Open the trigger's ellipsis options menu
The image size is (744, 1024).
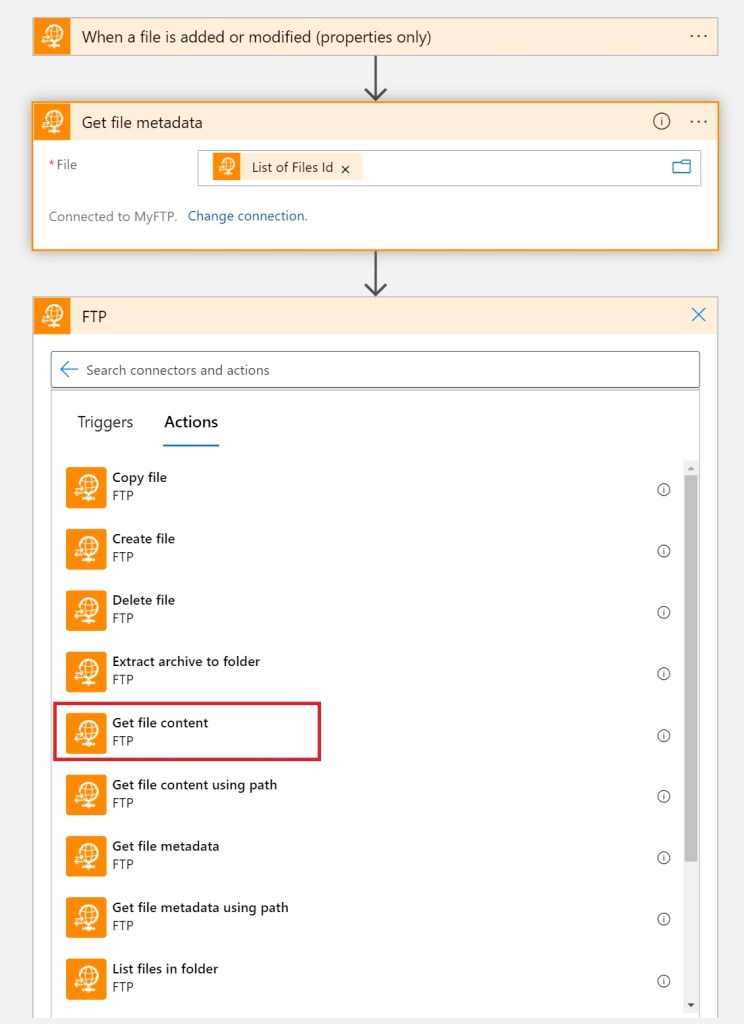698,36
